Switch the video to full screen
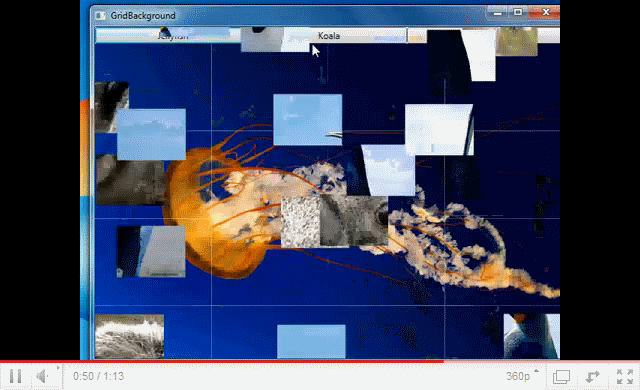This screenshot has width=640, height=390. pos(624,376)
